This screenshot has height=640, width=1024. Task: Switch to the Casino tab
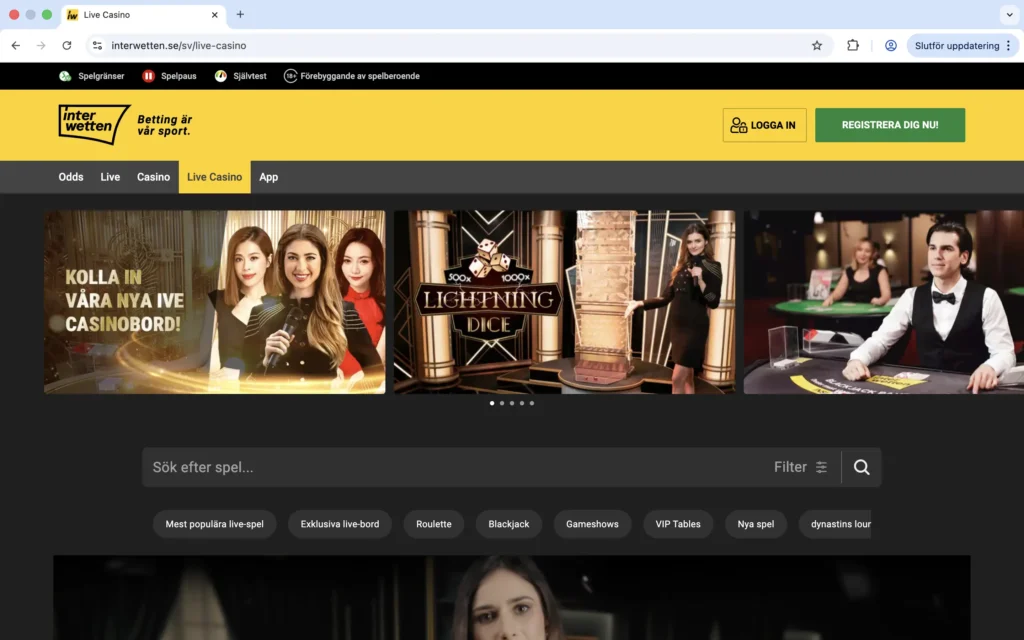coord(153,176)
